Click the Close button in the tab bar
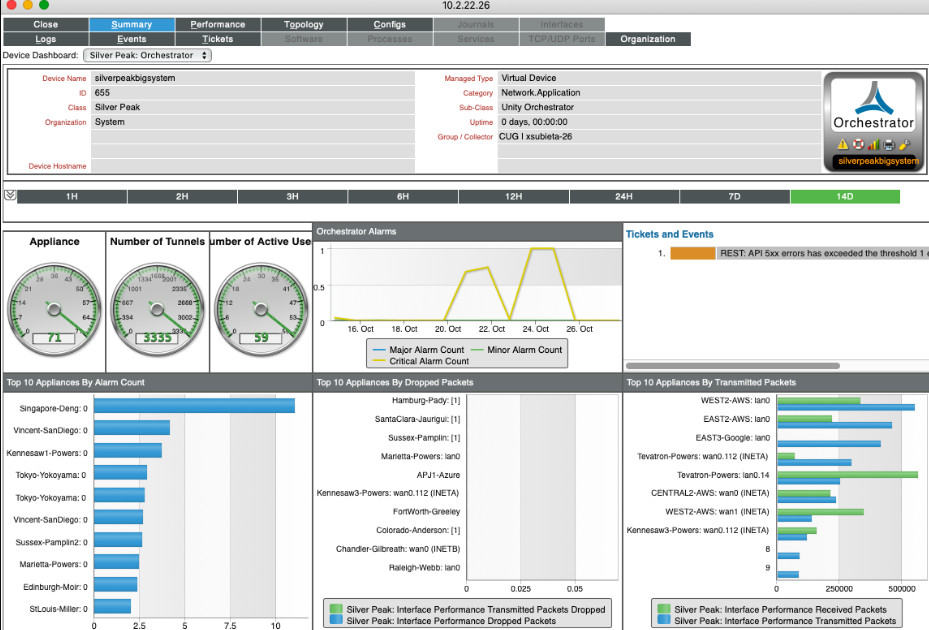 pyautogui.click(x=45, y=24)
